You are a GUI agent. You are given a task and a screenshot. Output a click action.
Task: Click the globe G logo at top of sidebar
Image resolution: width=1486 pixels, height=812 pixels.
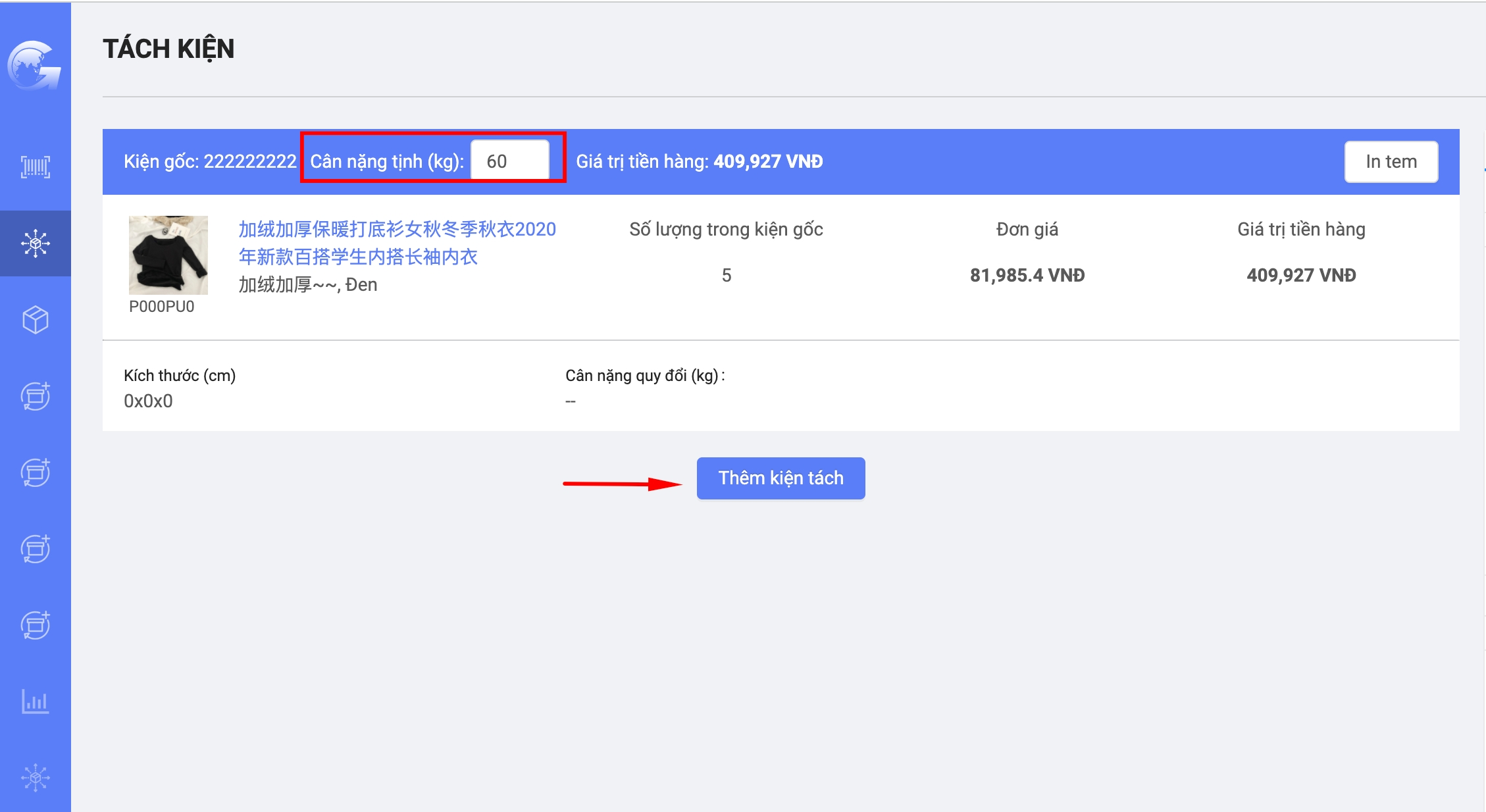[34, 65]
